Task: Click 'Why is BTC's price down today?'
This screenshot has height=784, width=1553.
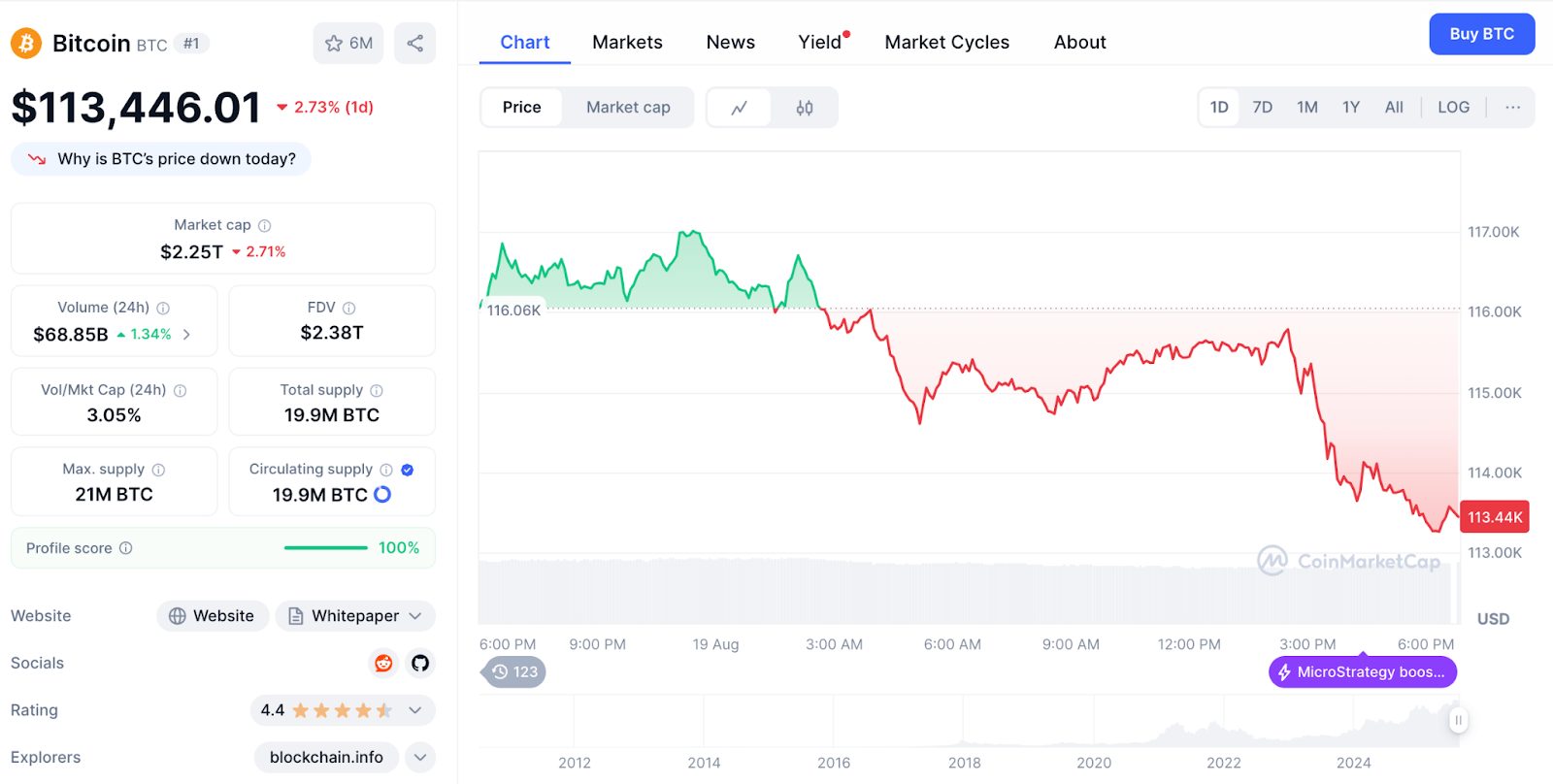Action: click(161, 159)
